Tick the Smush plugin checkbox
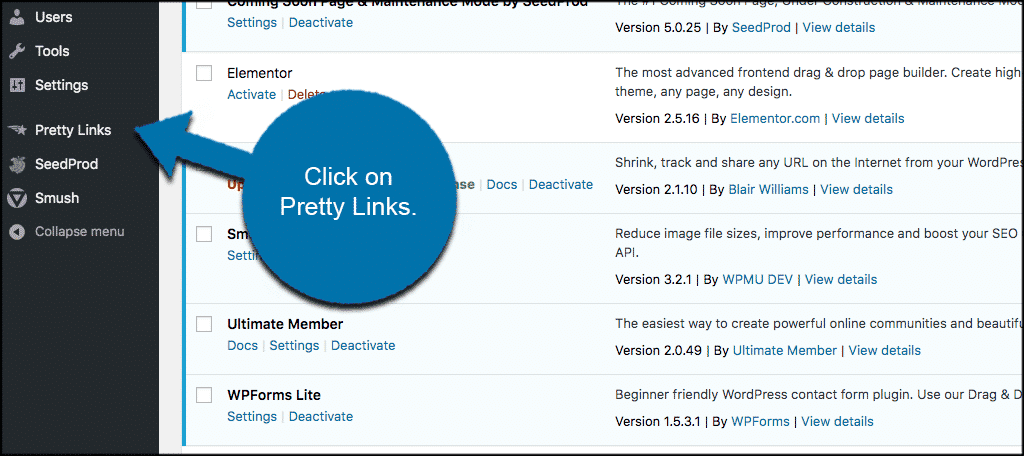The height and width of the screenshot is (456, 1024). tap(204, 234)
